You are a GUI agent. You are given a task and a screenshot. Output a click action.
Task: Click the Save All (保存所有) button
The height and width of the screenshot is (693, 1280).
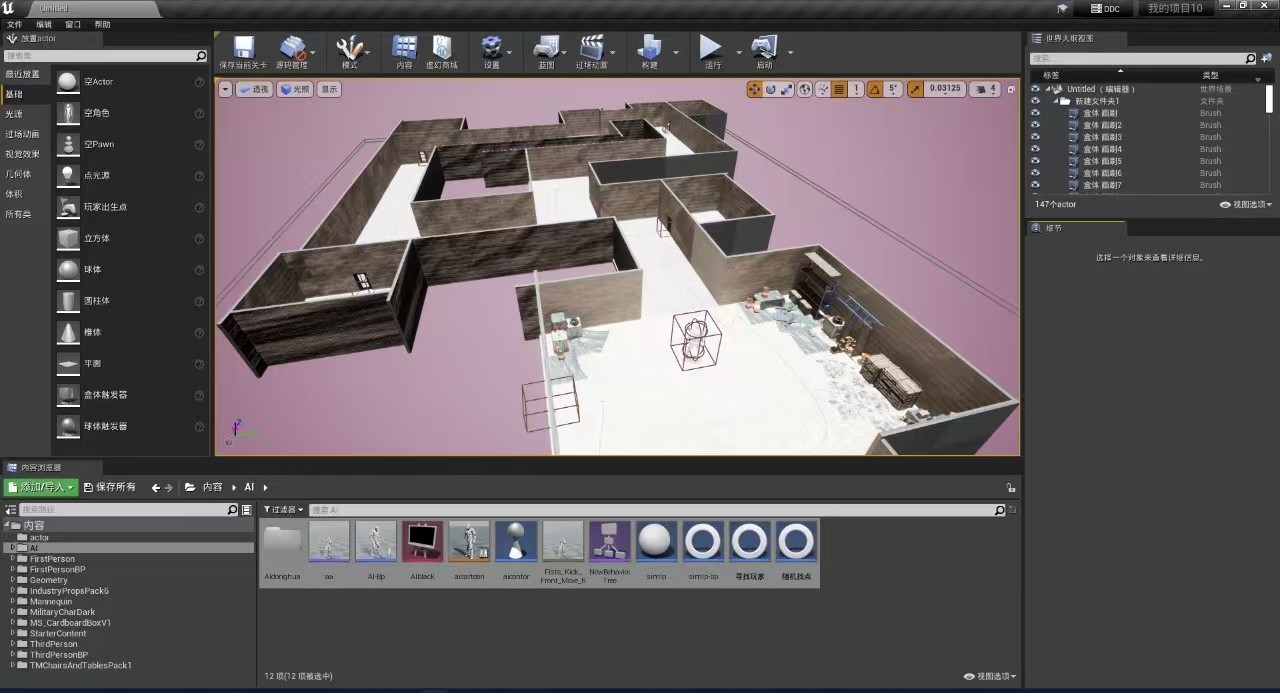coord(110,487)
